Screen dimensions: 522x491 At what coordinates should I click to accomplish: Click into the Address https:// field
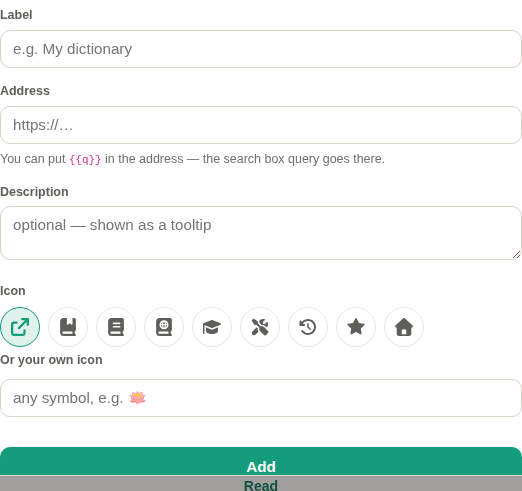click(x=261, y=125)
